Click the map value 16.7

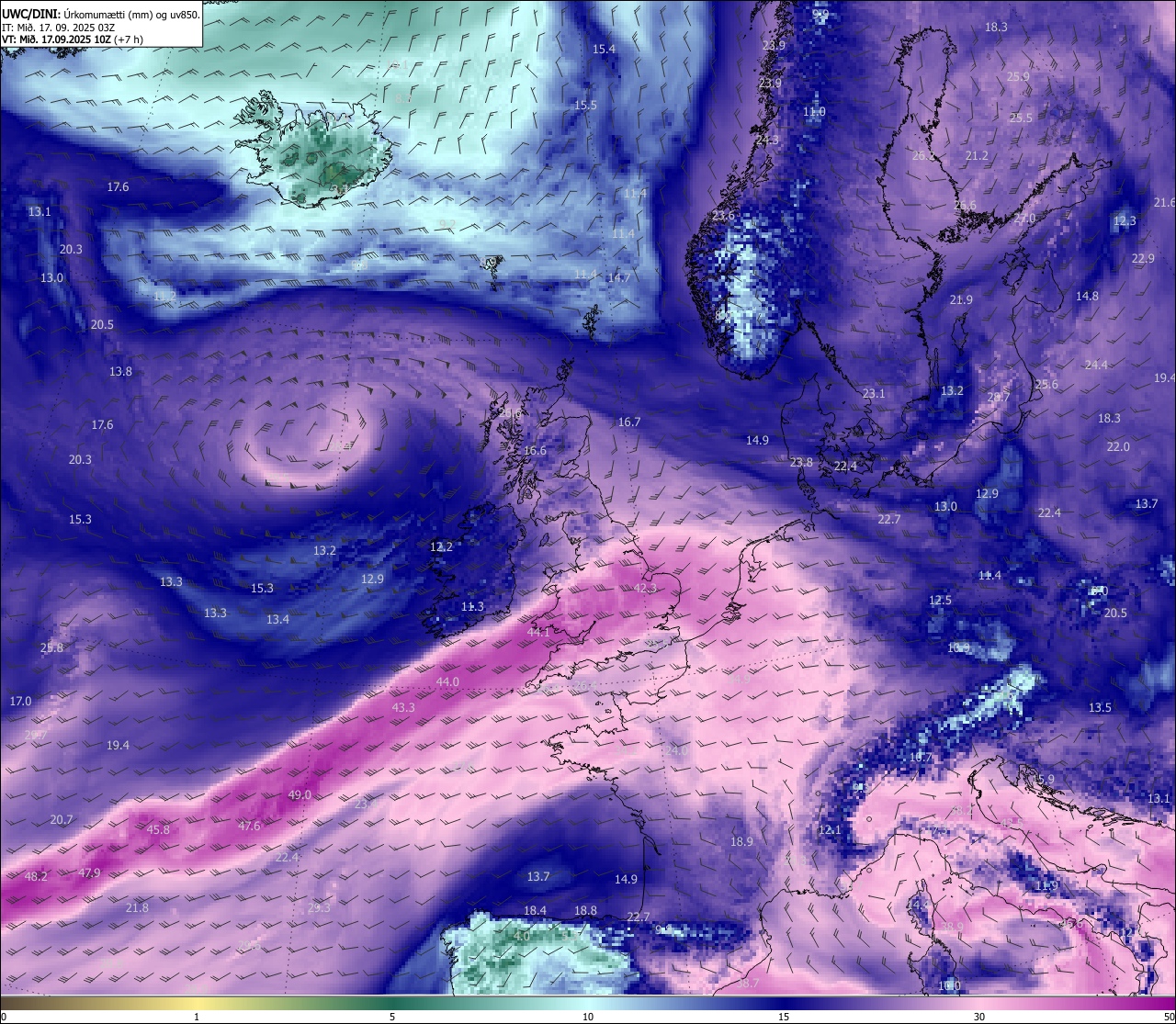click(628, 422)
